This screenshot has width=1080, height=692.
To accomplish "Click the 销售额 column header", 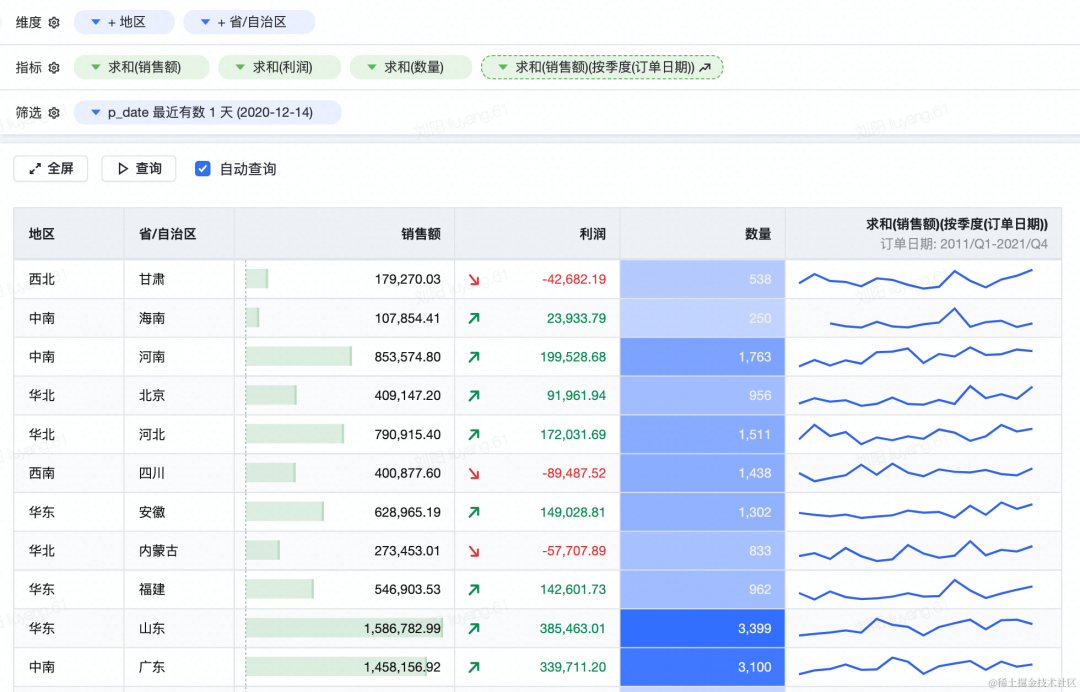I will (x=420, y=234).
